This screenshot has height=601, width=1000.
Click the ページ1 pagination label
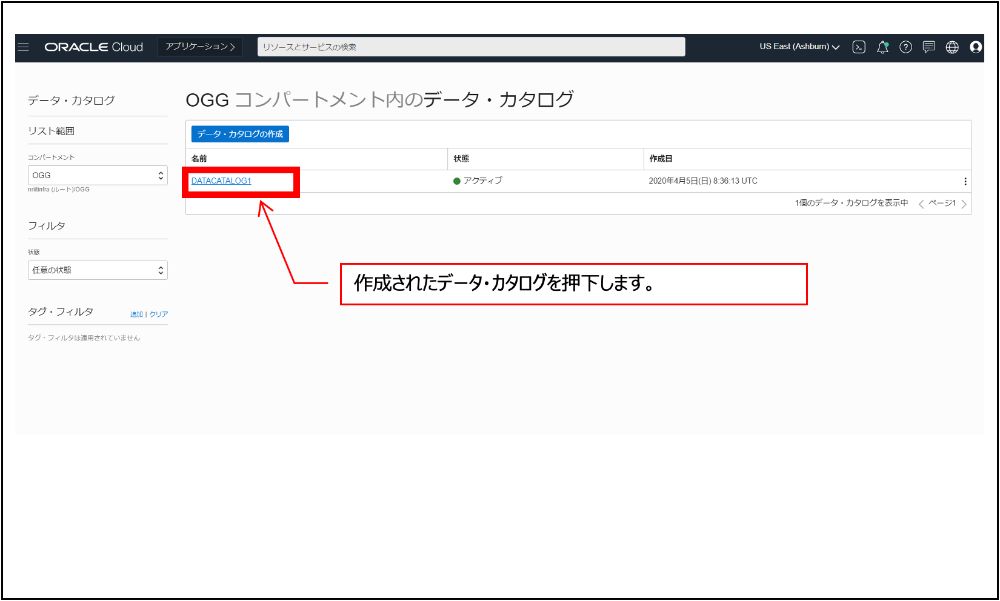click(x=942, y=204)
